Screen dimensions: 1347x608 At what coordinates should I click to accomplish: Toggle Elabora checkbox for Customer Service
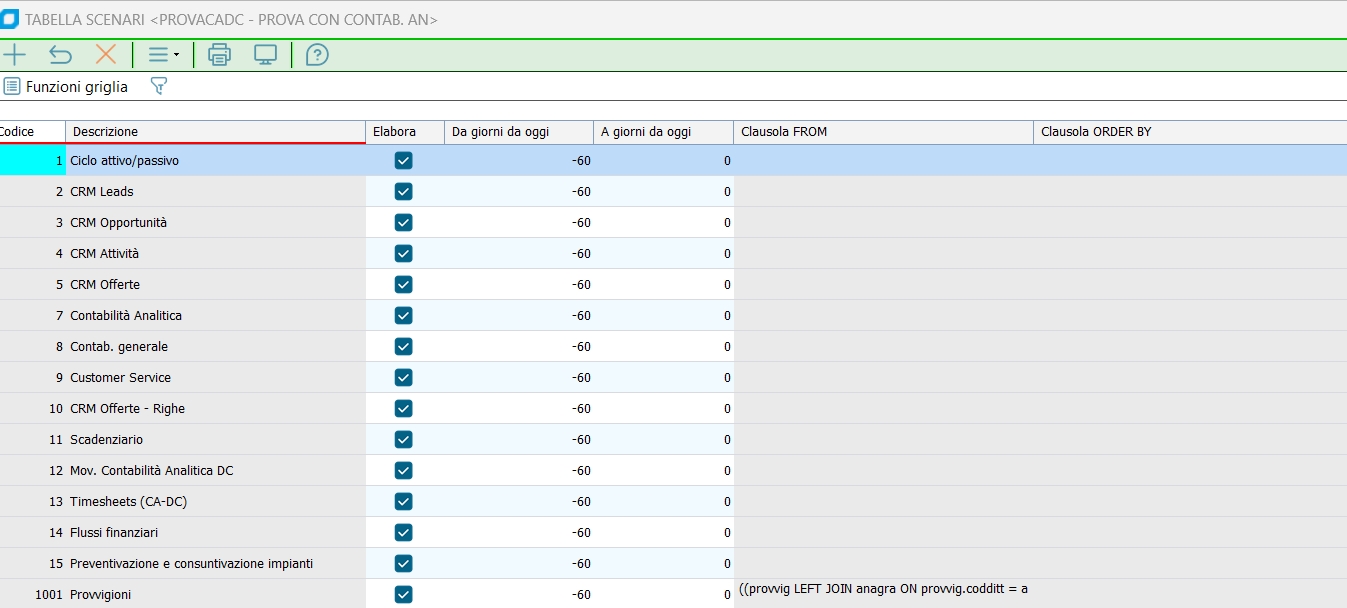tap(404, 377)
